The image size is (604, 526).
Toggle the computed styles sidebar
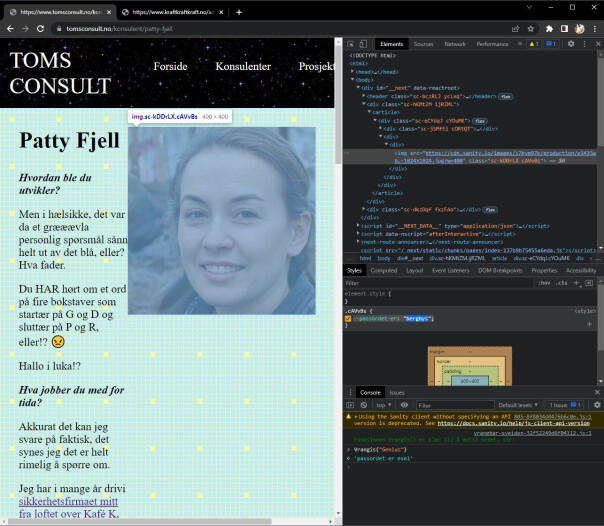tap(589, 283)
